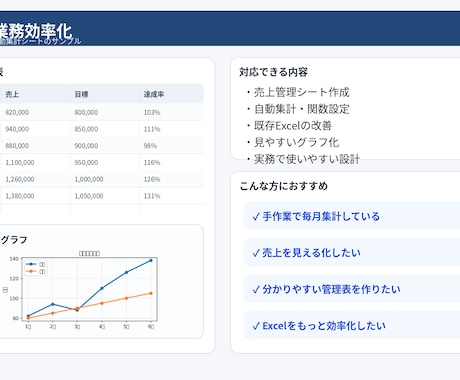Select the Excelをもっと効率化したい card
The width and height of the screenshot is (460, 380).
(x=352, y=325)
